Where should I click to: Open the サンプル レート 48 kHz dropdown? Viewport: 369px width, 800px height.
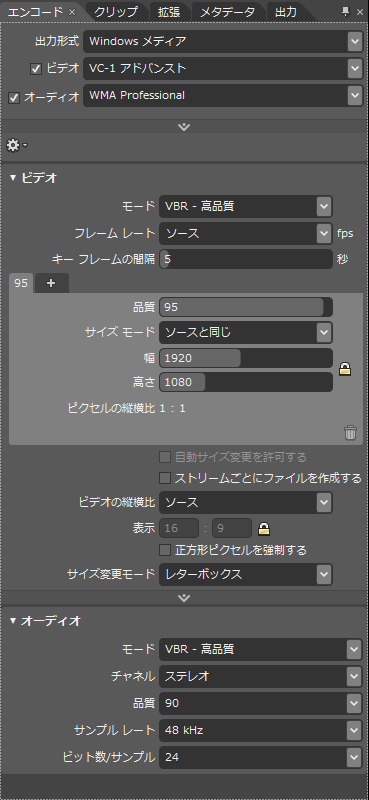pos(261,731)
